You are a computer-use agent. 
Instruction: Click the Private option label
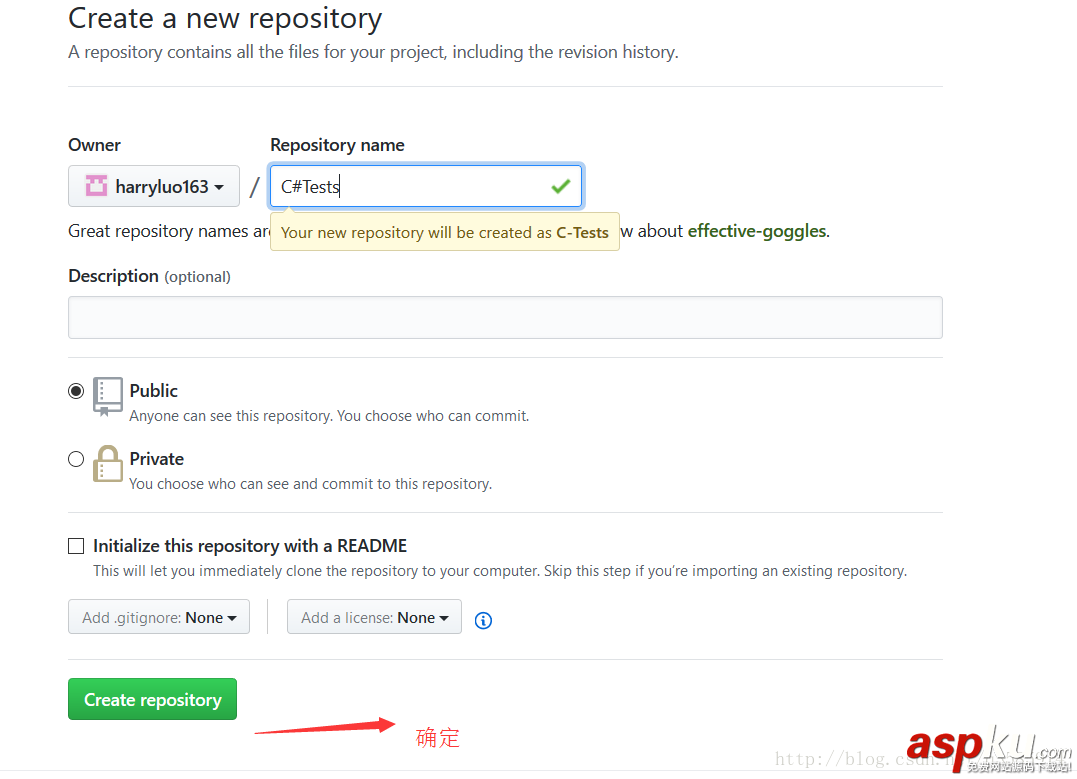click(x=157, y=459)
